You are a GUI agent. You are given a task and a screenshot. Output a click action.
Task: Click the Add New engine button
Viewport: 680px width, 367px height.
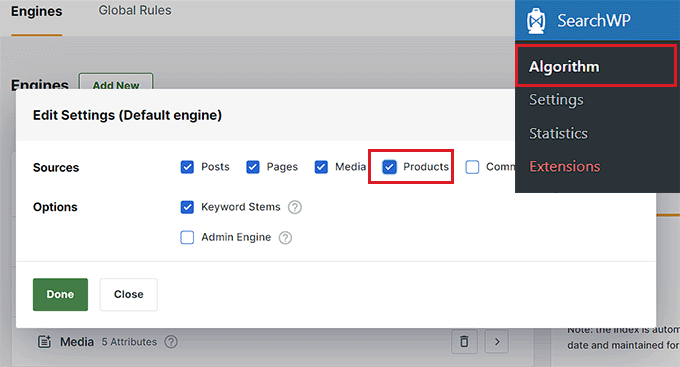tap(116, 82)
